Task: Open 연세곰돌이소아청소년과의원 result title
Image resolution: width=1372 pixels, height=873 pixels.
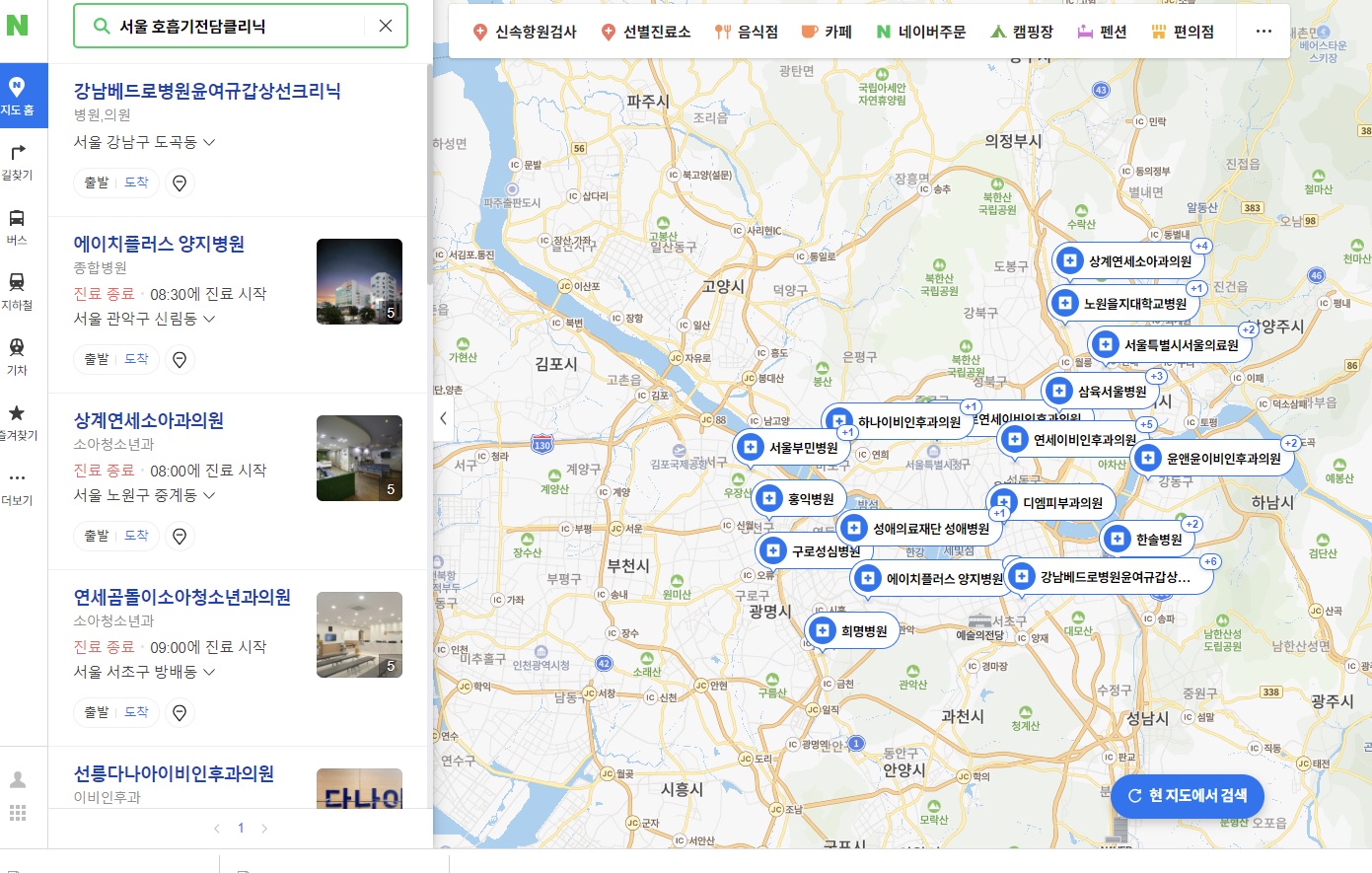Action: point(182,597)
